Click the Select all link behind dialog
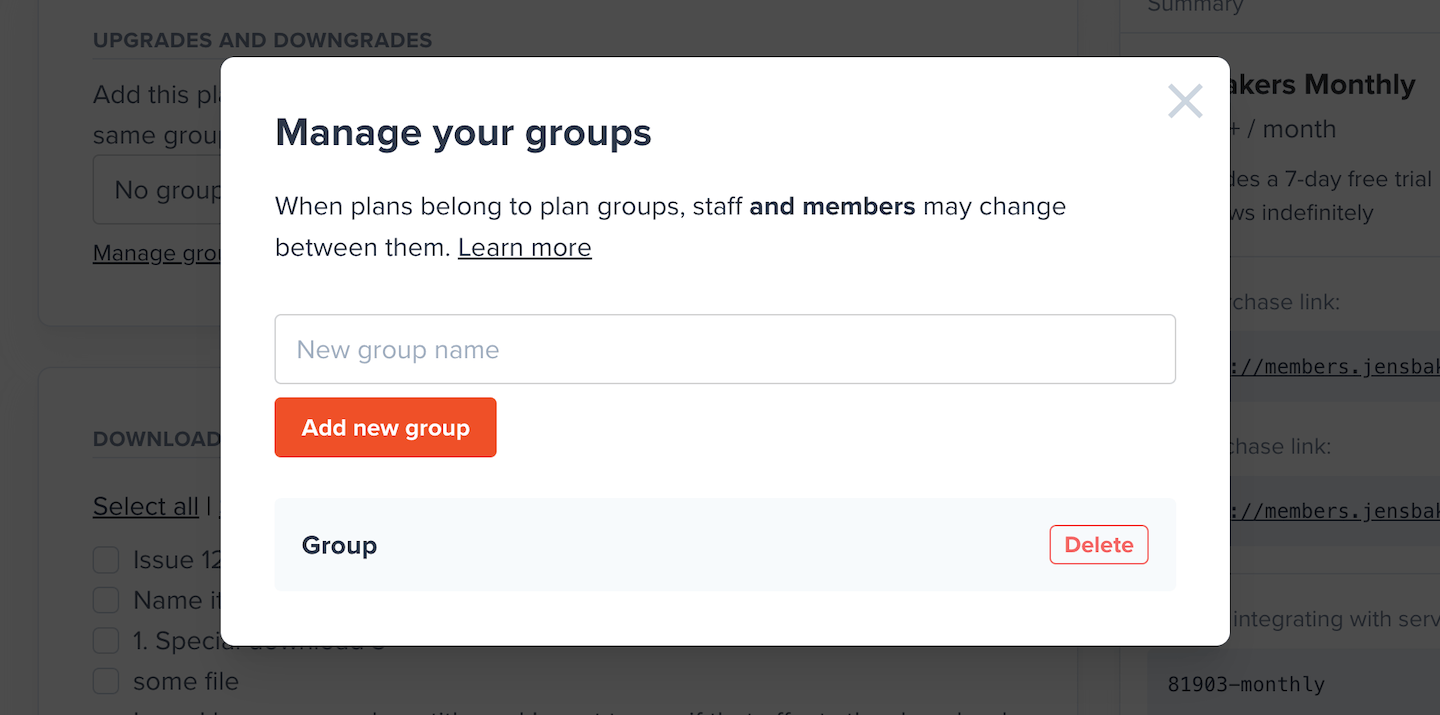The image size is (1440, 715). coord(146,506)
